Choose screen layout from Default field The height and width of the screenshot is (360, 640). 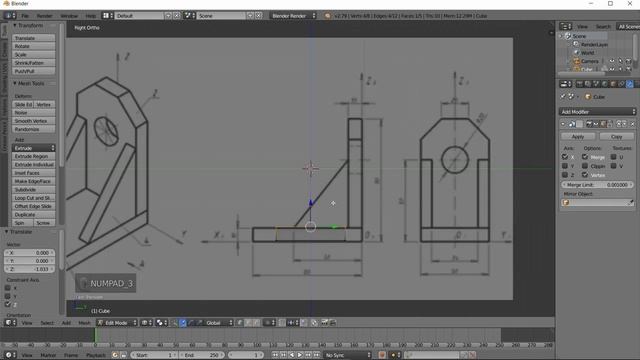coord(139,16)
